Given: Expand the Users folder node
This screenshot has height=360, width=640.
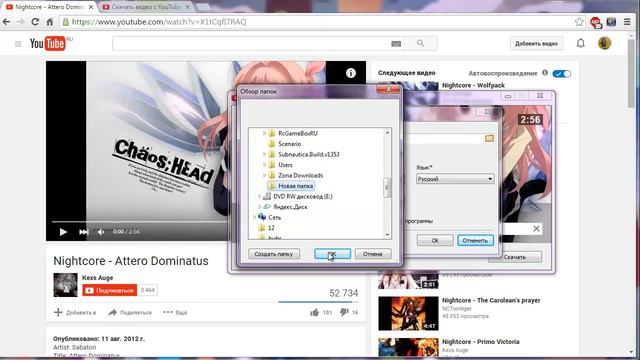Looking at the screenshot, I should 264,165.
